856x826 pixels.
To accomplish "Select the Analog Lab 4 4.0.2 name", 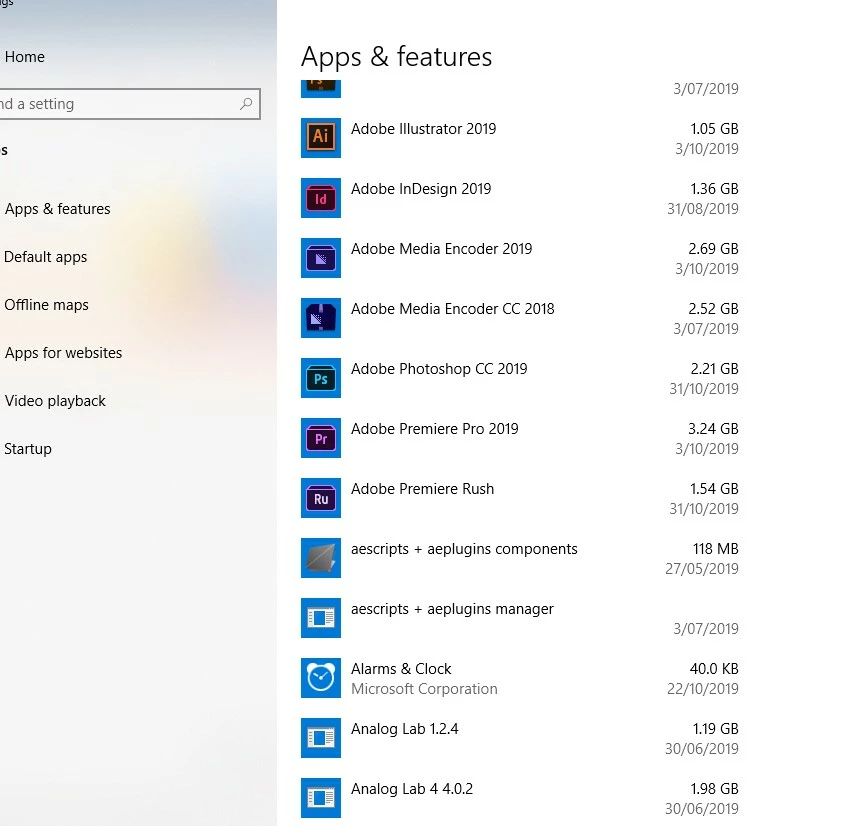I will click(412, 789).
